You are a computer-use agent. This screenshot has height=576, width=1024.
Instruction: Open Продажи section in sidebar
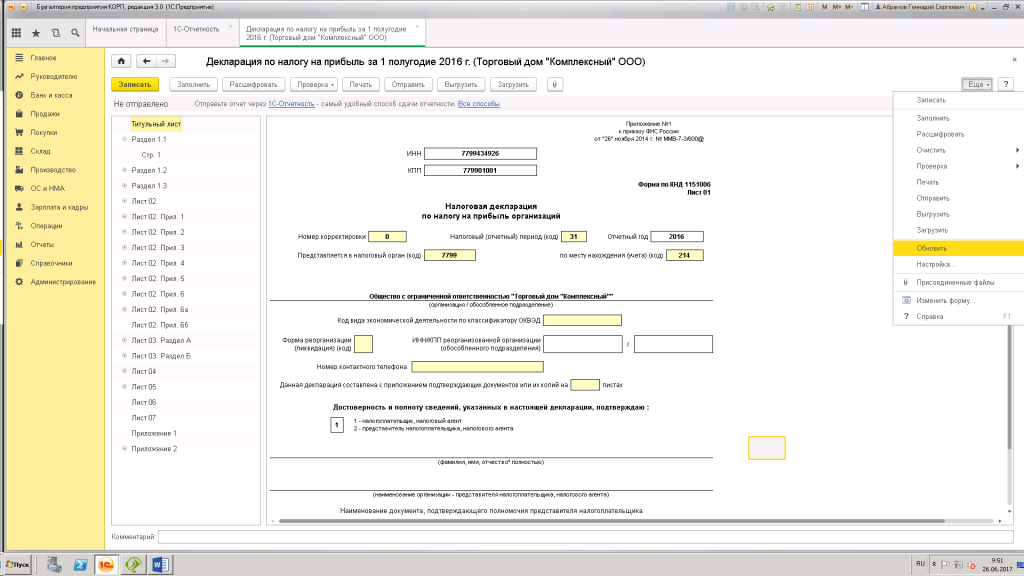44,114
